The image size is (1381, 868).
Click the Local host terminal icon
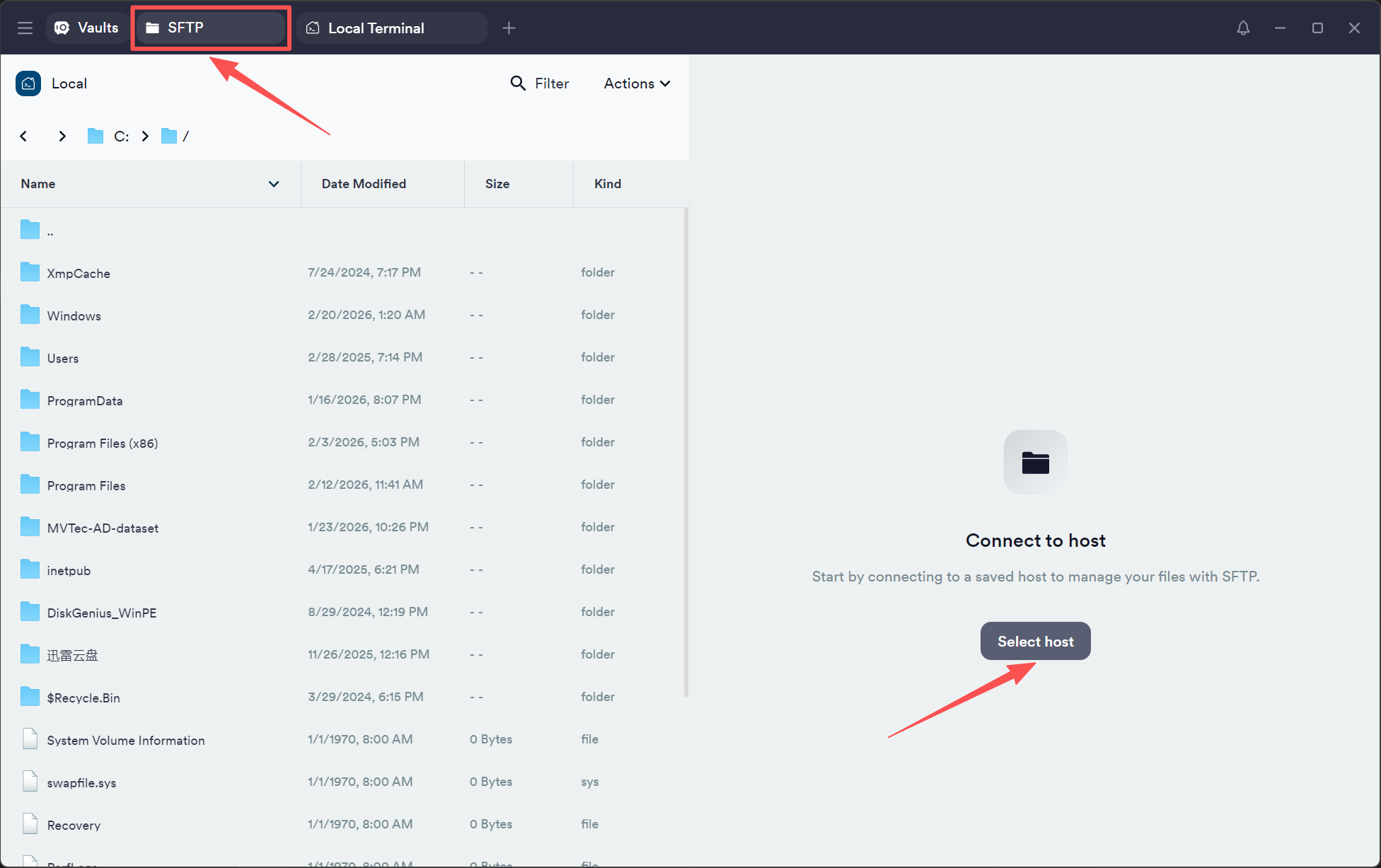[x=28, y=83]
